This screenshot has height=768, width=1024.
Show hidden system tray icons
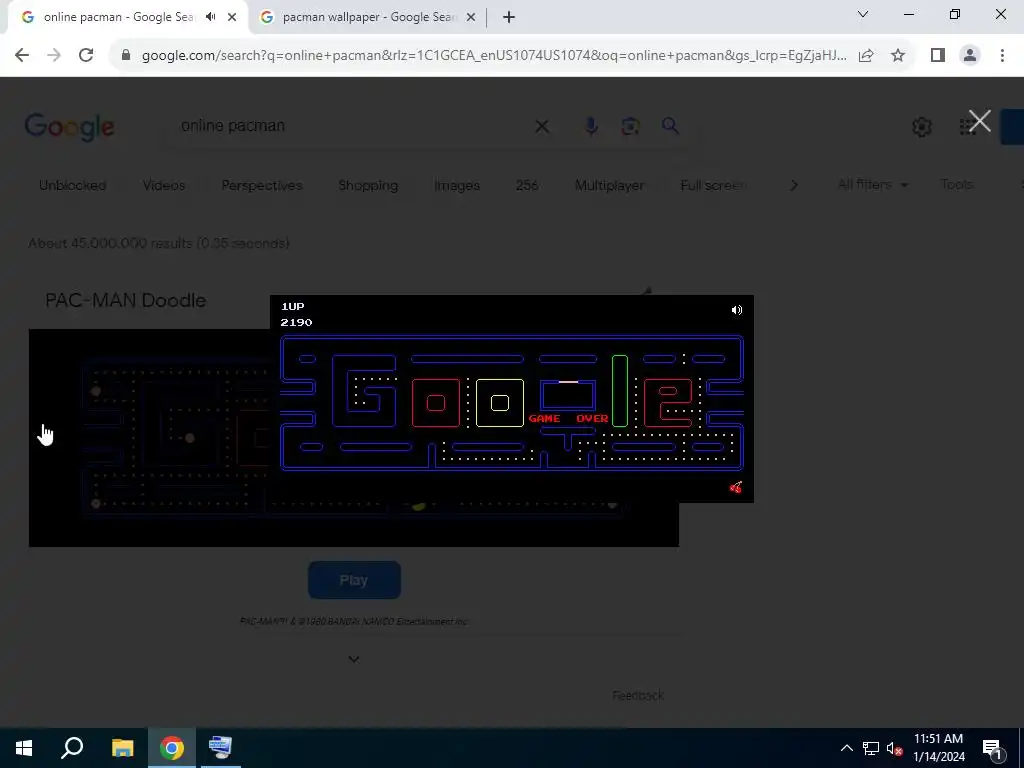[846, 748]
